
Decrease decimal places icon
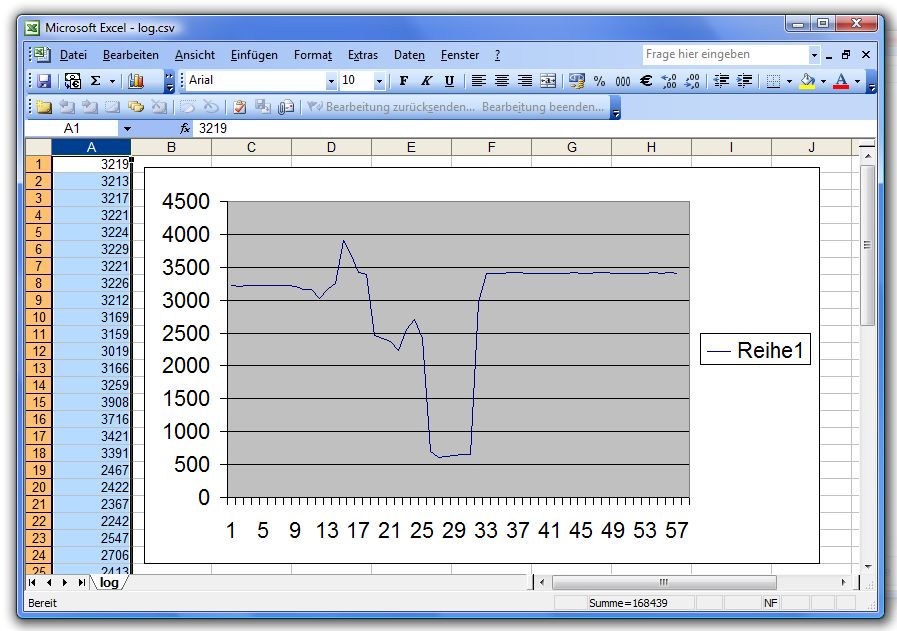[692, 81]
